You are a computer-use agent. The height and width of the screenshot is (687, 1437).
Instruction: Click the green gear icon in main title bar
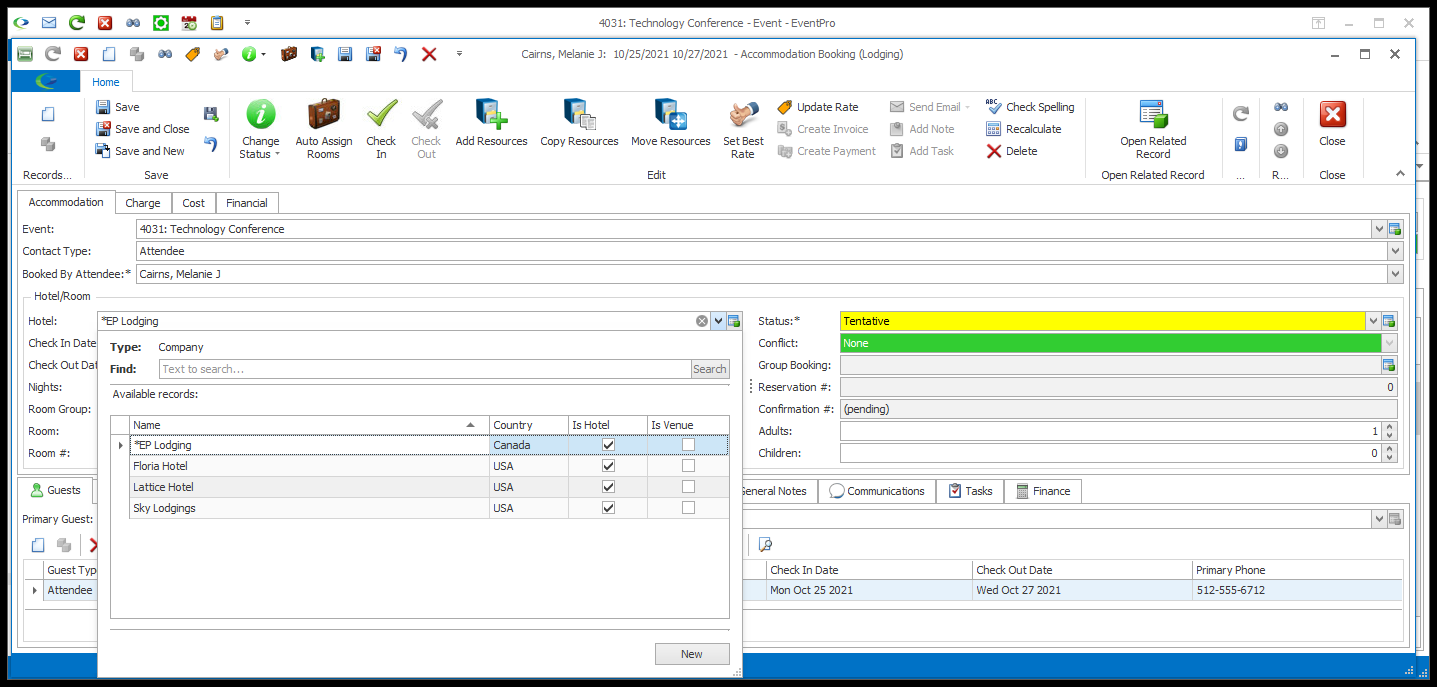(x=160, y=22)
